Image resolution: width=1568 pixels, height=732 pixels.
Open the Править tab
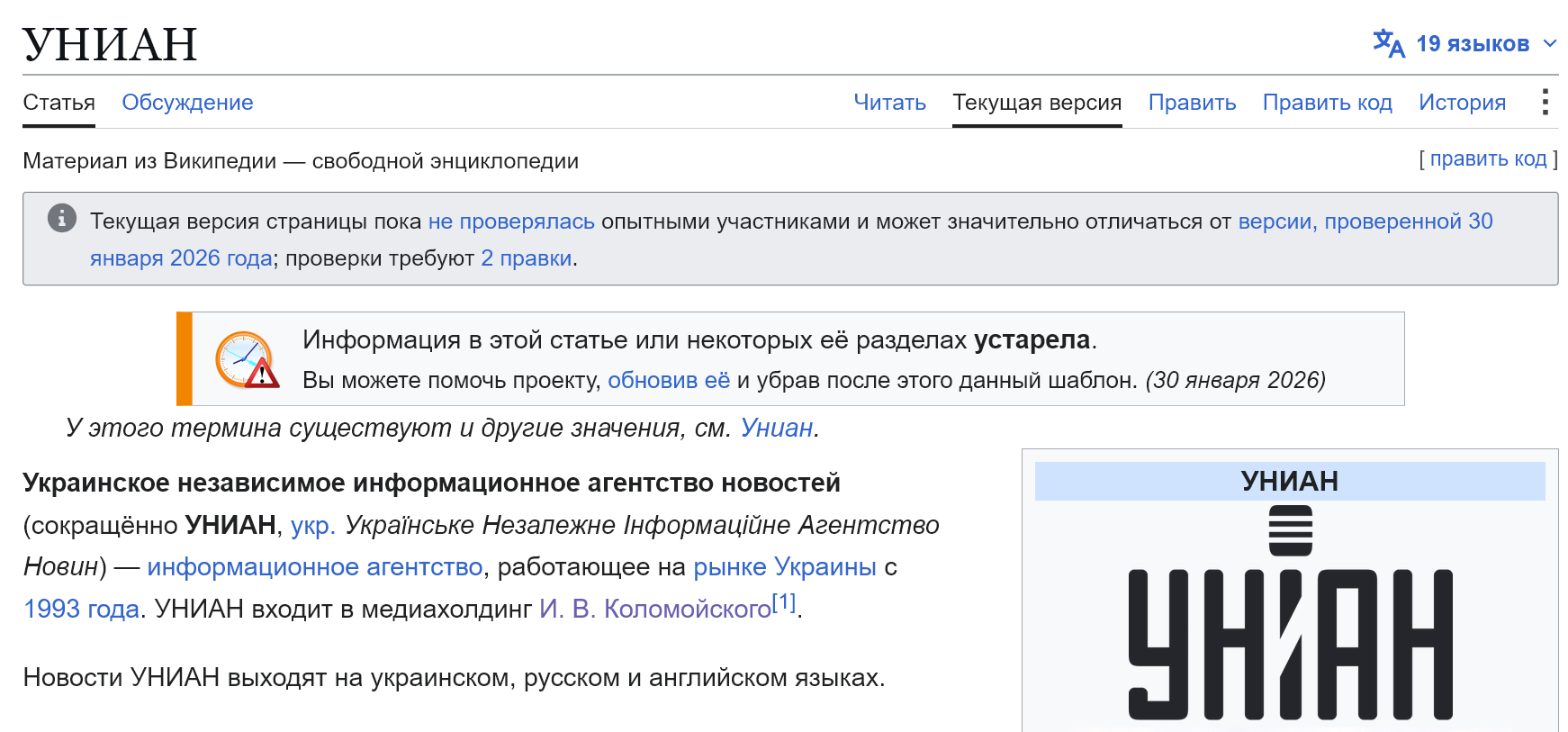1192,103
